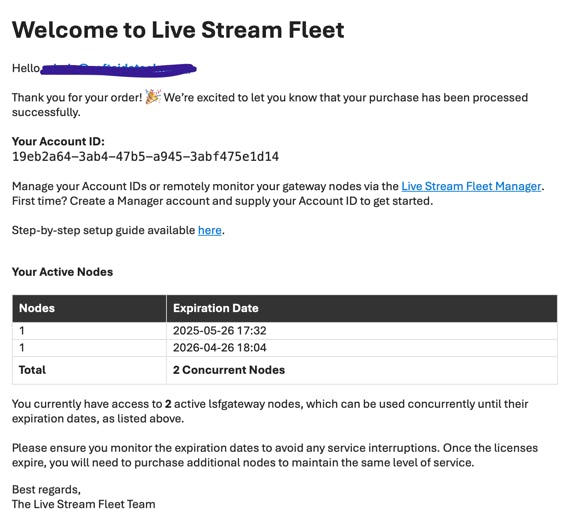
Task: Select the 2025-05-26 17:32 expiration cell
Action: (362, 331)
